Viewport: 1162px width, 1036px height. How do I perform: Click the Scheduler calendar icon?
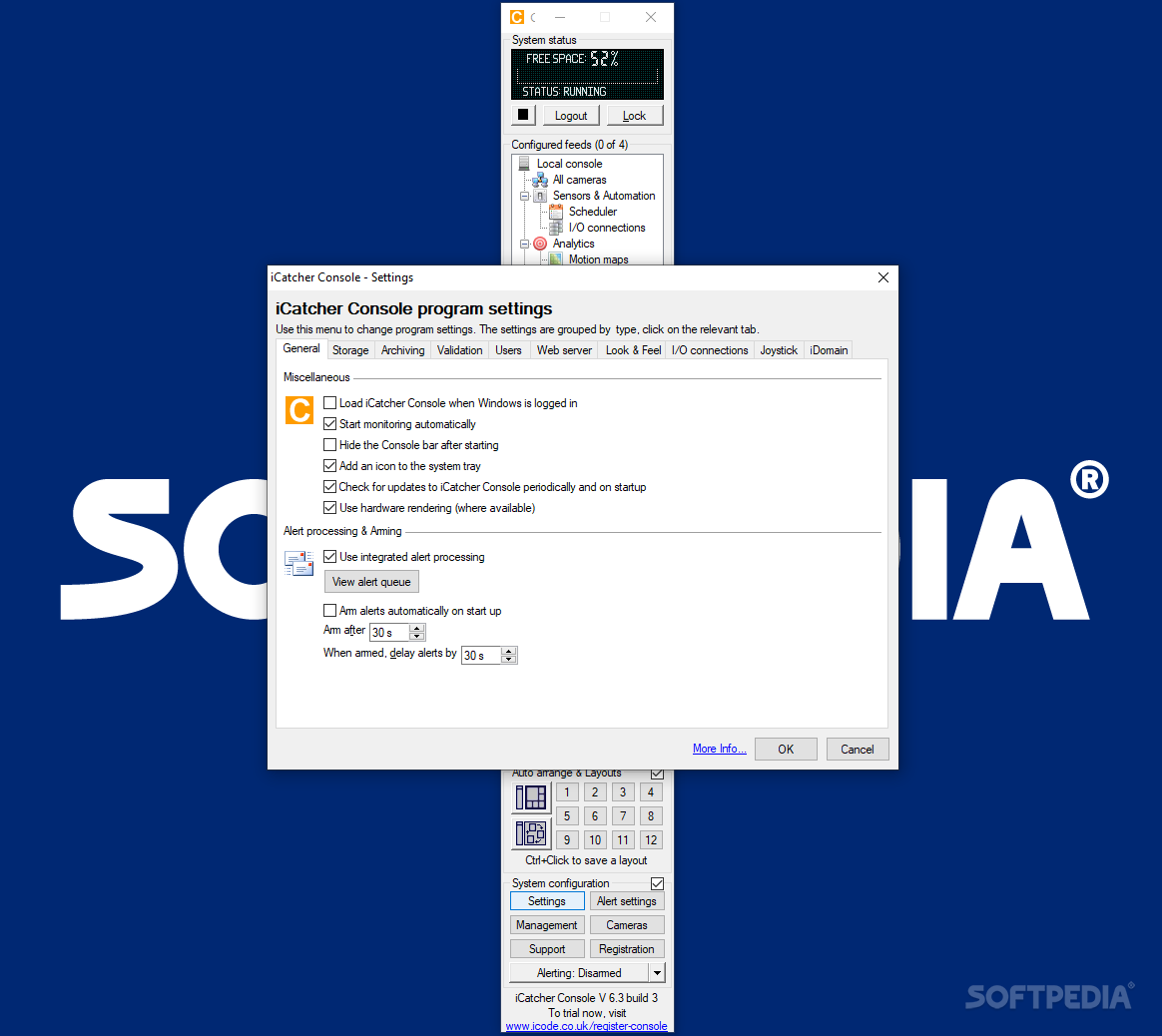coord(556,212)
